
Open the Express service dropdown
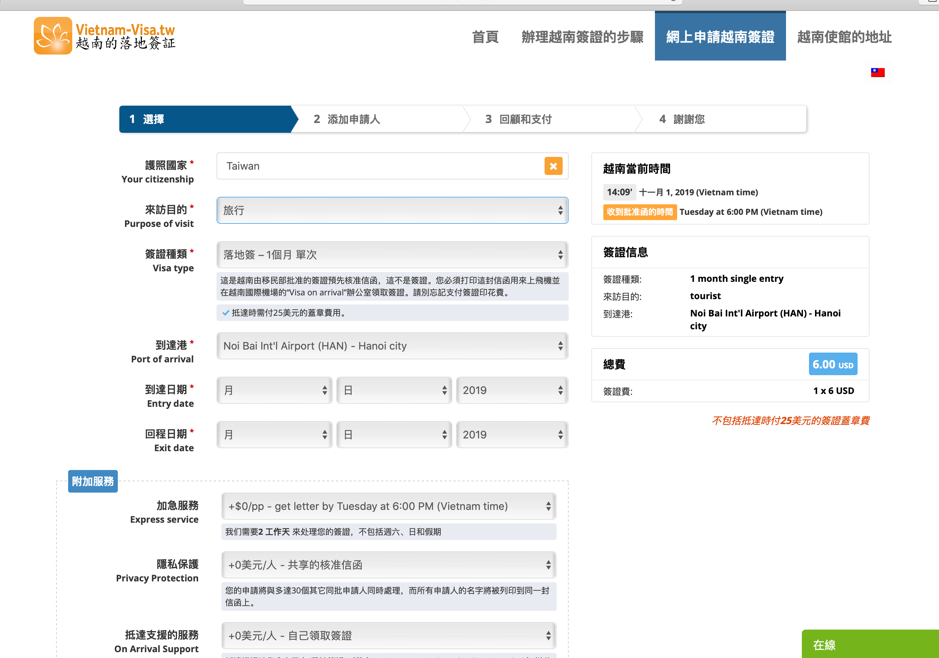pyautogui.click(x=389, y=507)
